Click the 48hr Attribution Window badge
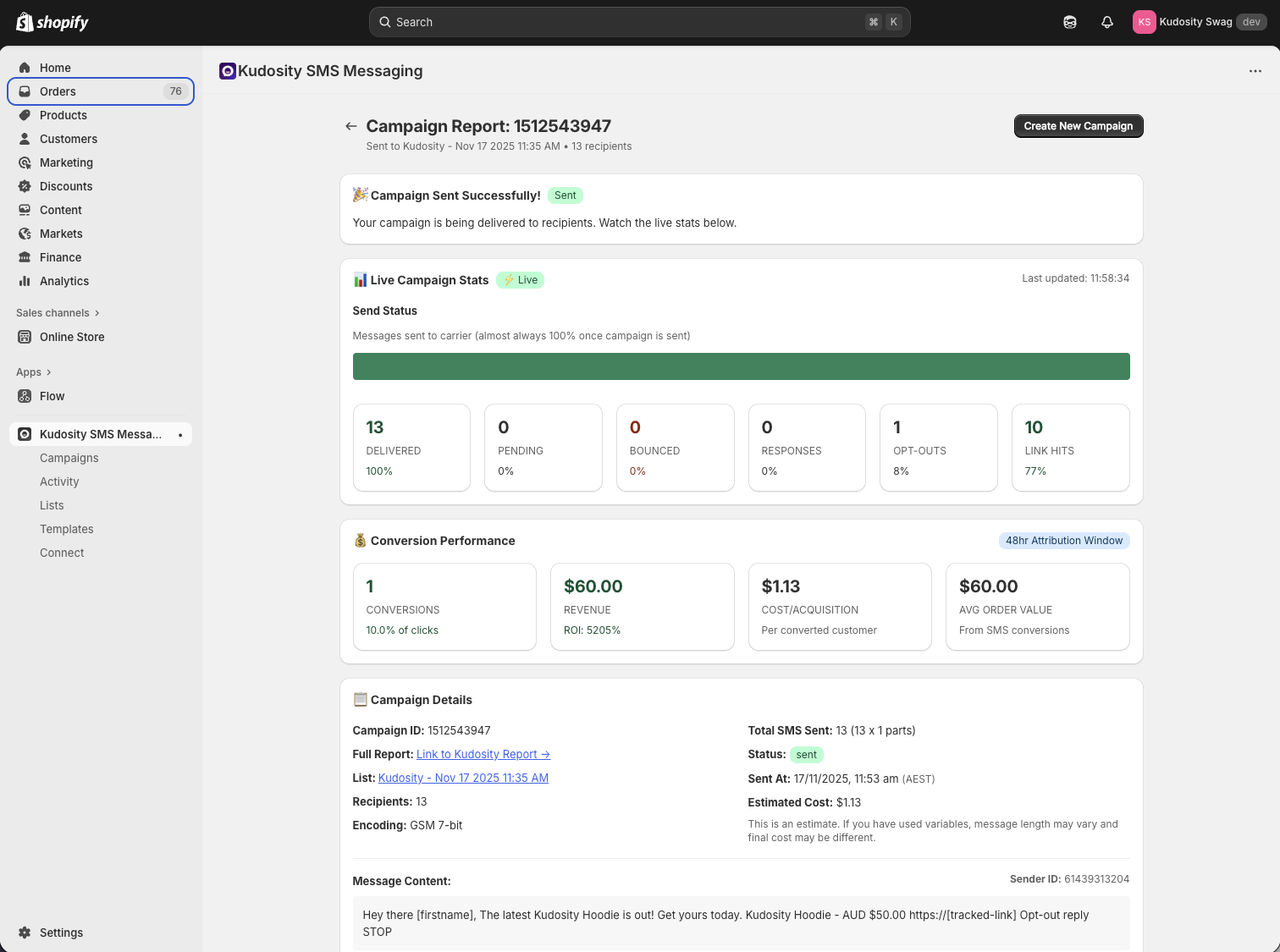Screen dimensions: 1280x952 click(1064, 541)
